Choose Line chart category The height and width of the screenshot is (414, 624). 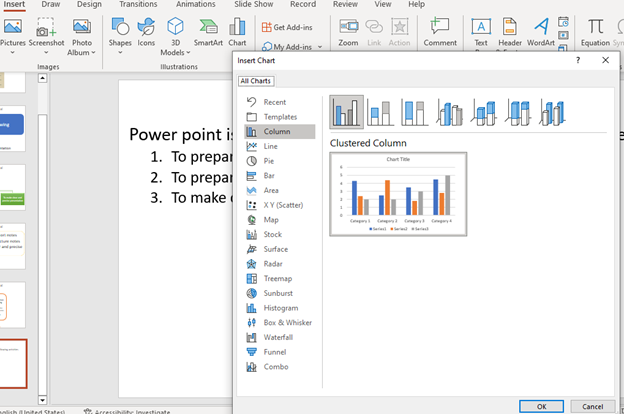pos(279,146)
